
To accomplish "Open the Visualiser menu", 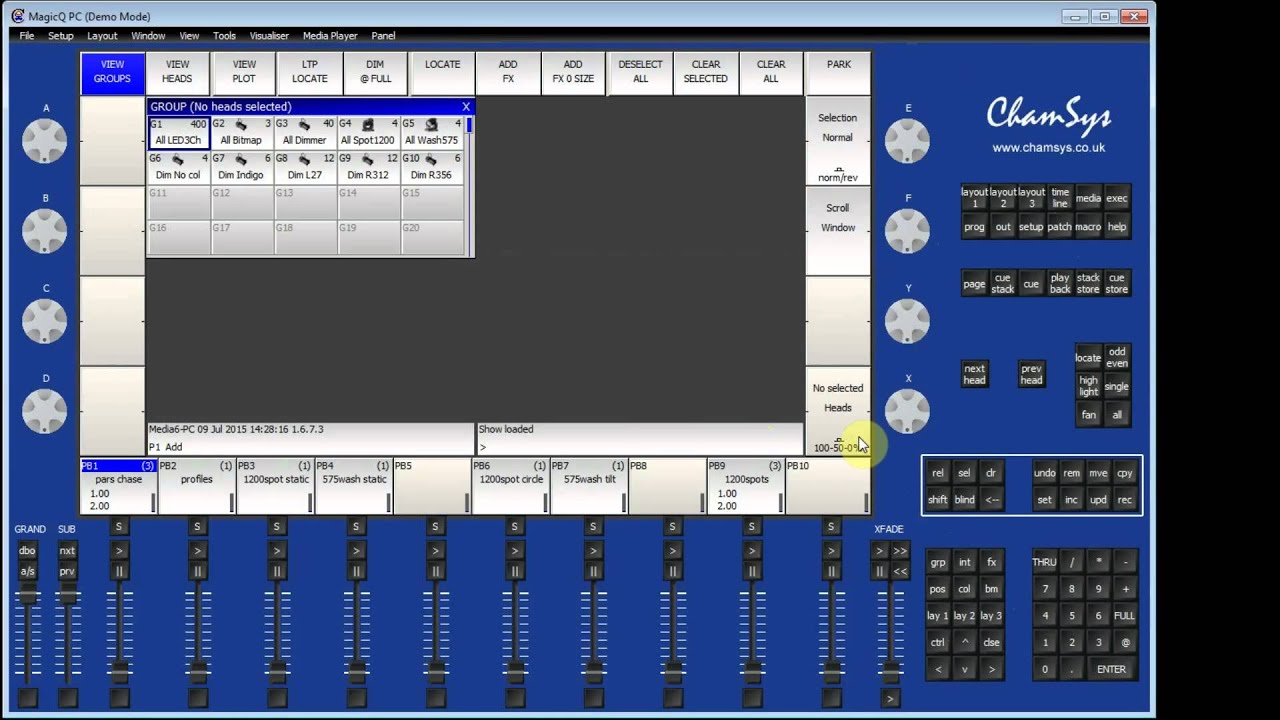I will [x=269, y=36].
